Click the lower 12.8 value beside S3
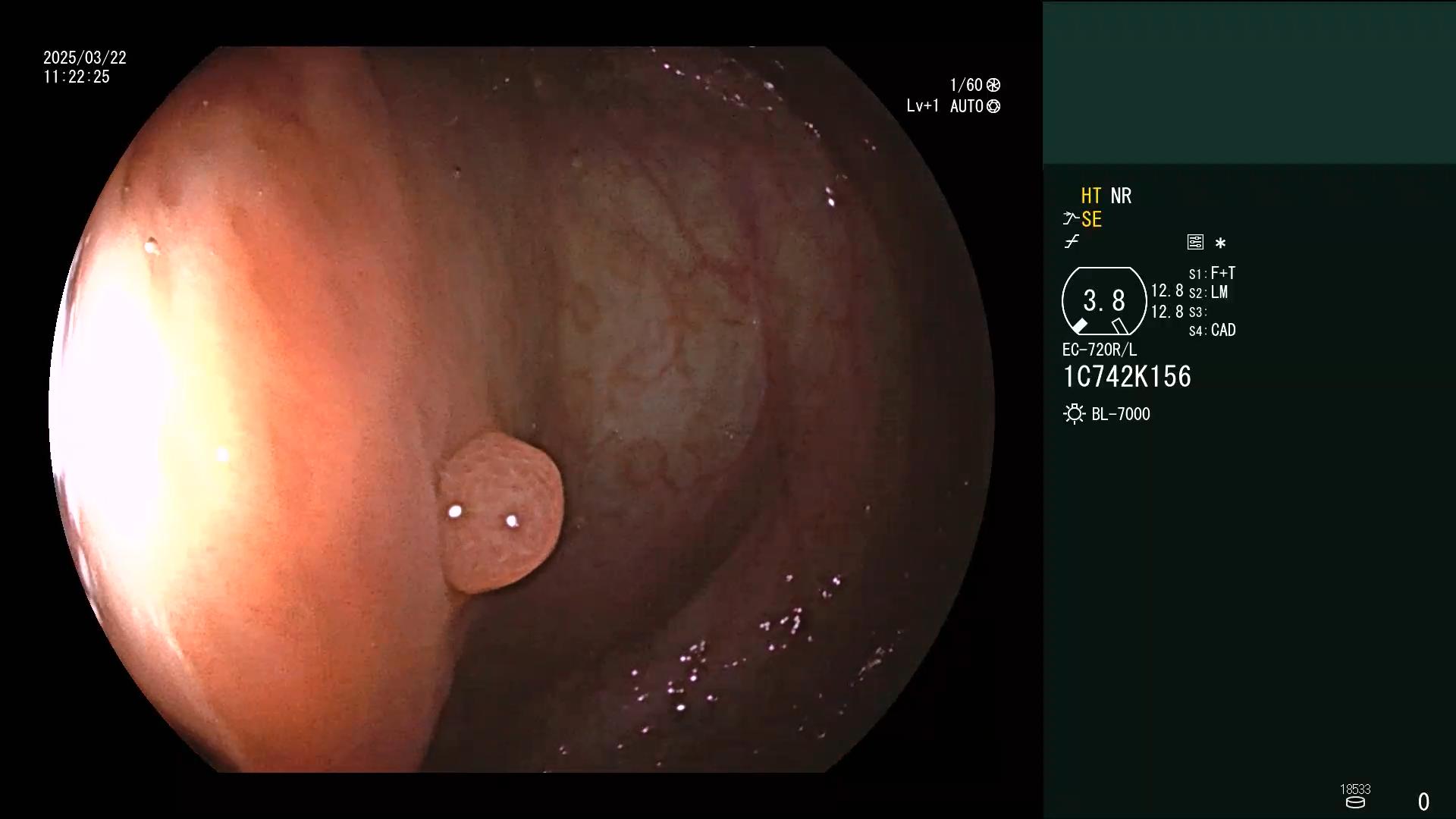This screenshot has height=819, width=1456. click(x=1167, y=312)
